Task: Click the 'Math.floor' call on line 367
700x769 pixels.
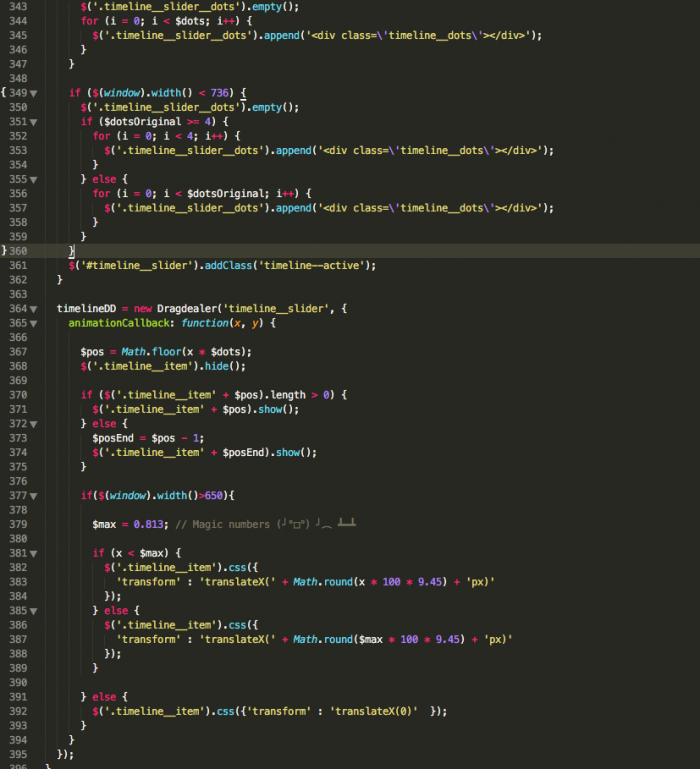Action: pos(152,352)
